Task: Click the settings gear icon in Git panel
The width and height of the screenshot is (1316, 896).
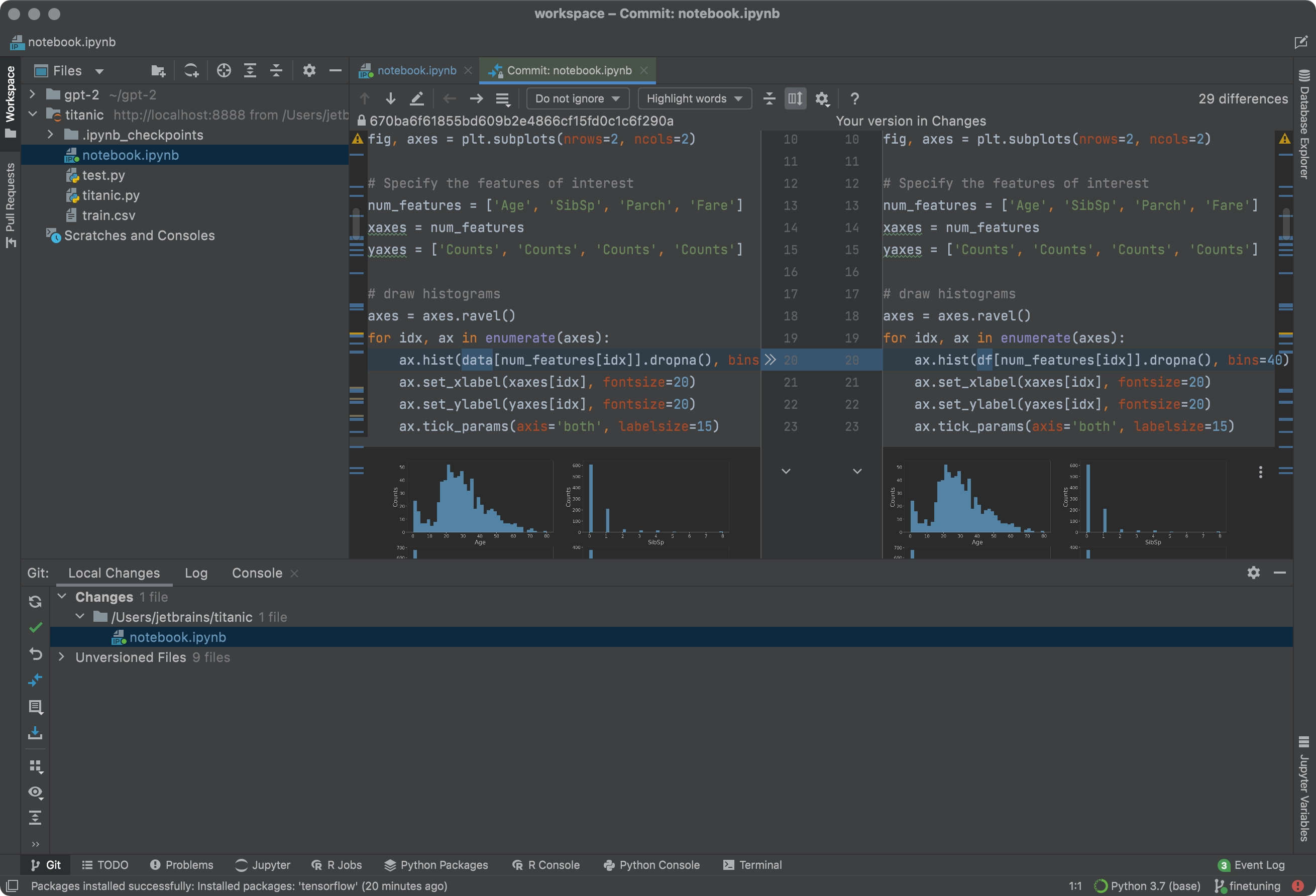Action: pos(1253,573)
